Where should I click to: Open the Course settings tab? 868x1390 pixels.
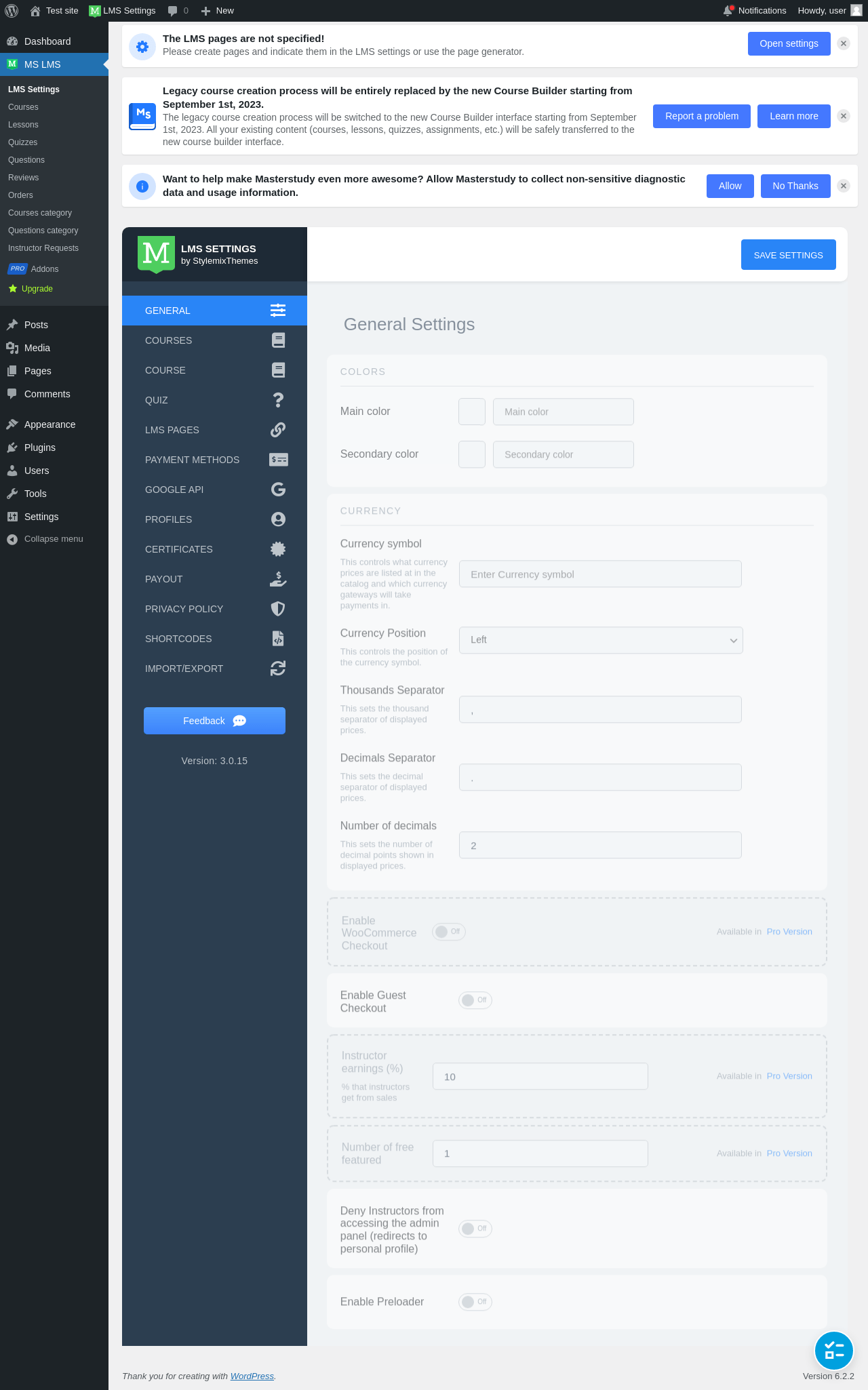(x=214, y=370)
